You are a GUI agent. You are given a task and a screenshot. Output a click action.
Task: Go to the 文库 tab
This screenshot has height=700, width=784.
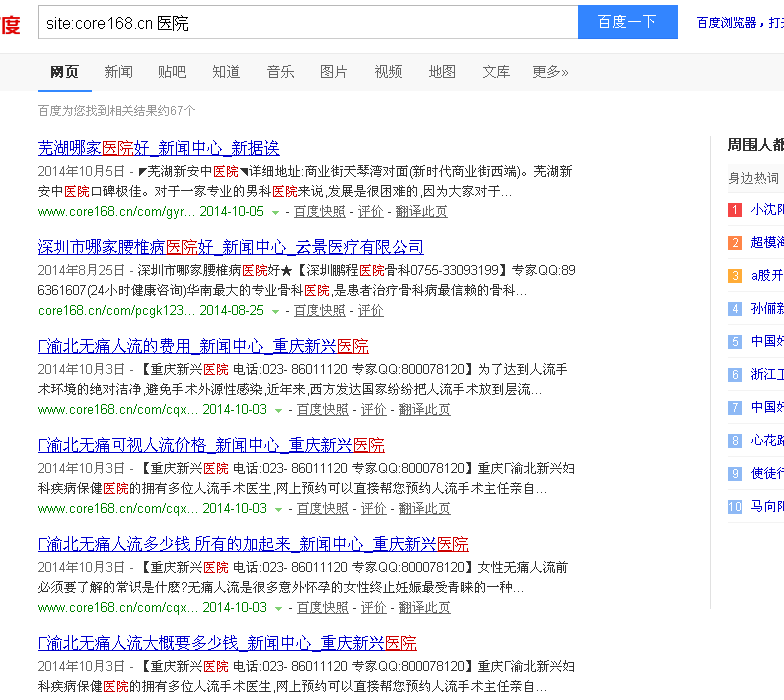click(x=496, y=72)
